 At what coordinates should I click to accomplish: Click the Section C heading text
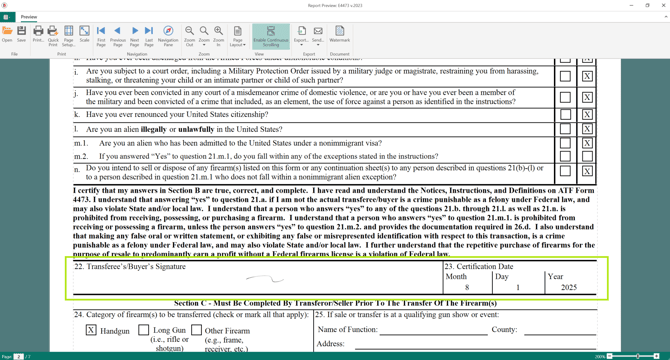[335, 303]
